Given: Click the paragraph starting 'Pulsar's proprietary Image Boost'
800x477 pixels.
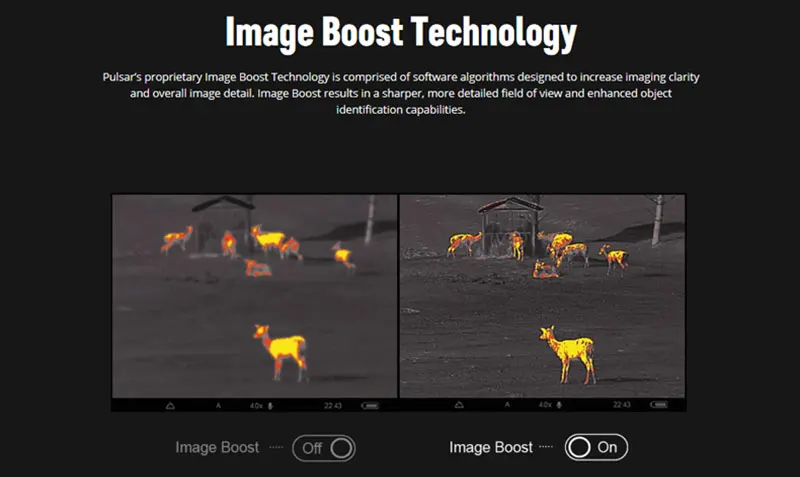Looking at the screenshot, I should (x=401, y=93).
